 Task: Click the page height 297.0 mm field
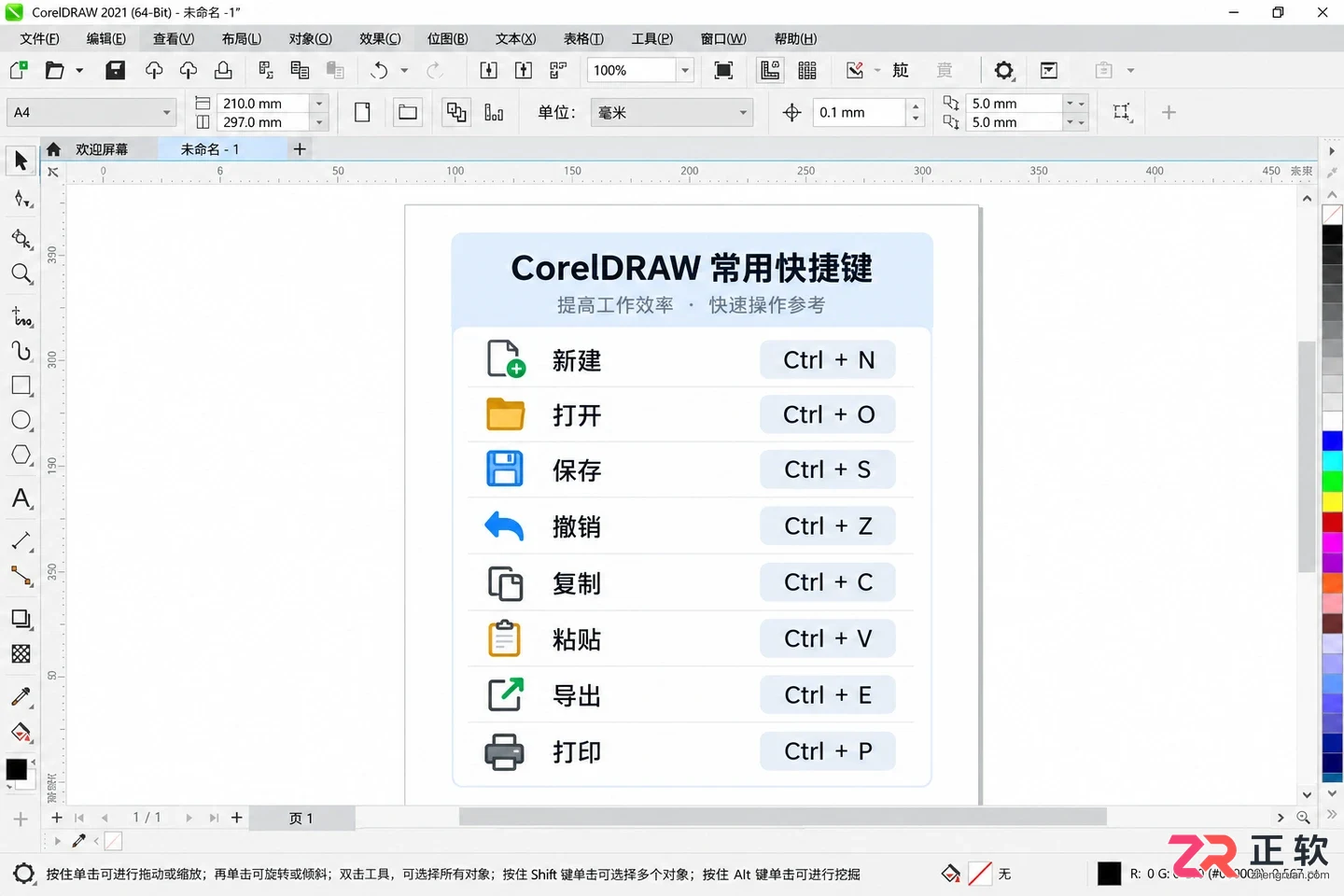[264, 122]
